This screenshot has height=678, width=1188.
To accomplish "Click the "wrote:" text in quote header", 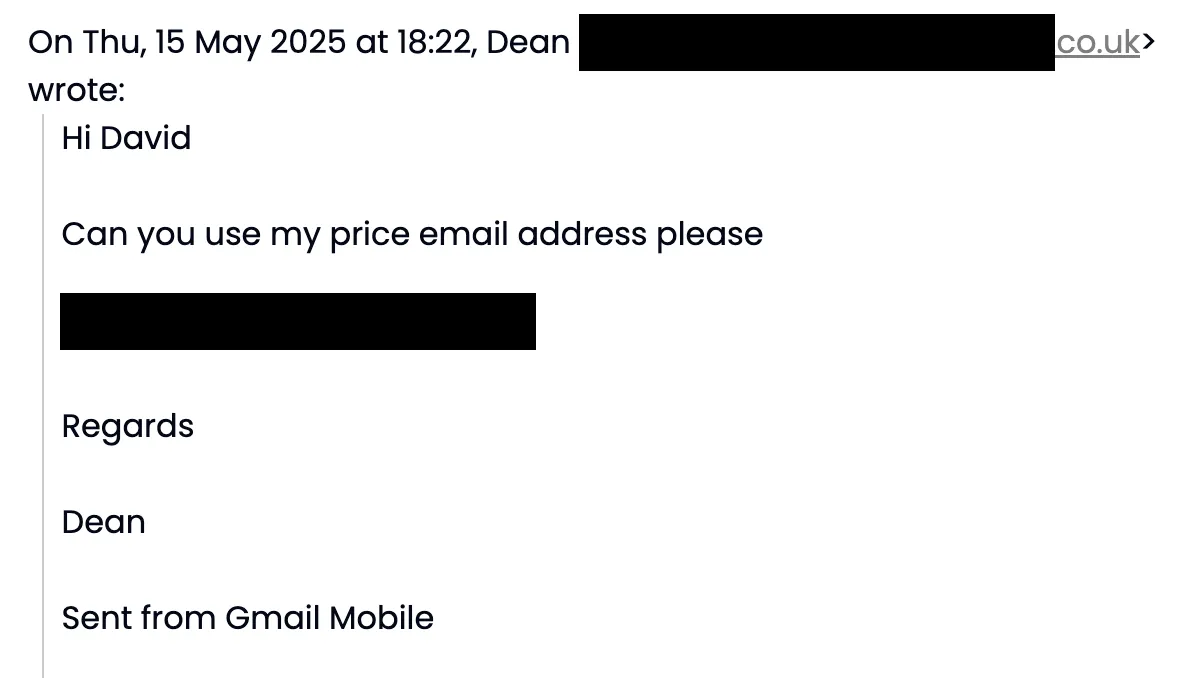I will point(77,90).
